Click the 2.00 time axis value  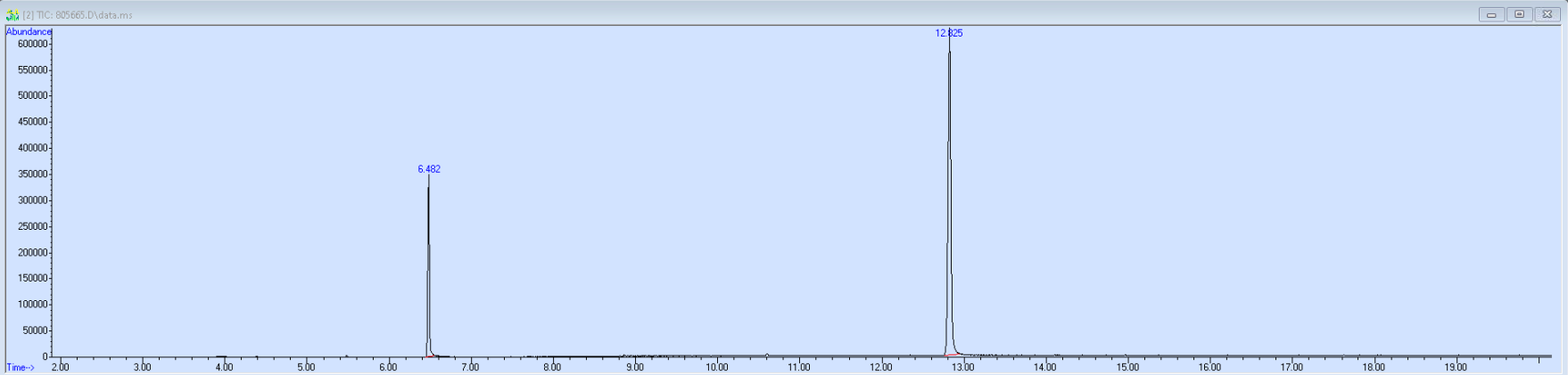(60, 367)
